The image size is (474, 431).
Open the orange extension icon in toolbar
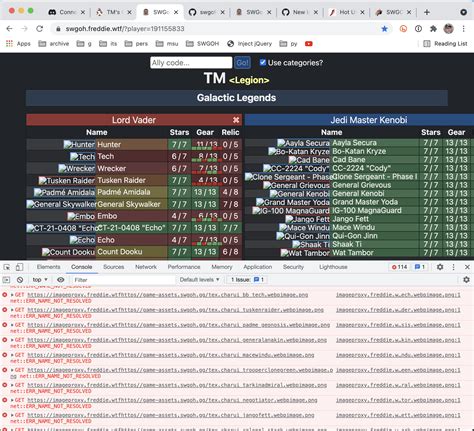403,29
